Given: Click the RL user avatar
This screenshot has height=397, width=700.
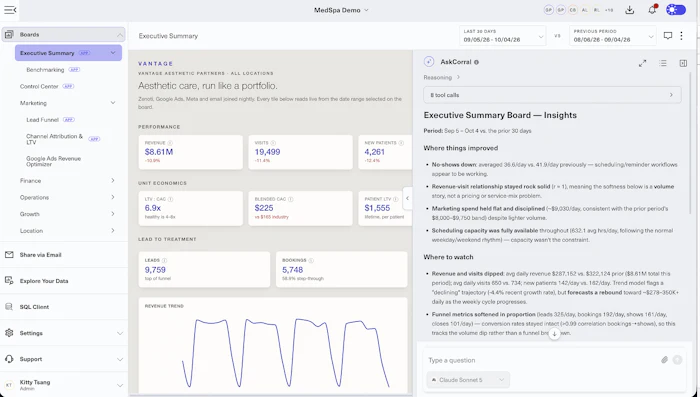Looking at the screenshot, I should click(x=597, y=10).
